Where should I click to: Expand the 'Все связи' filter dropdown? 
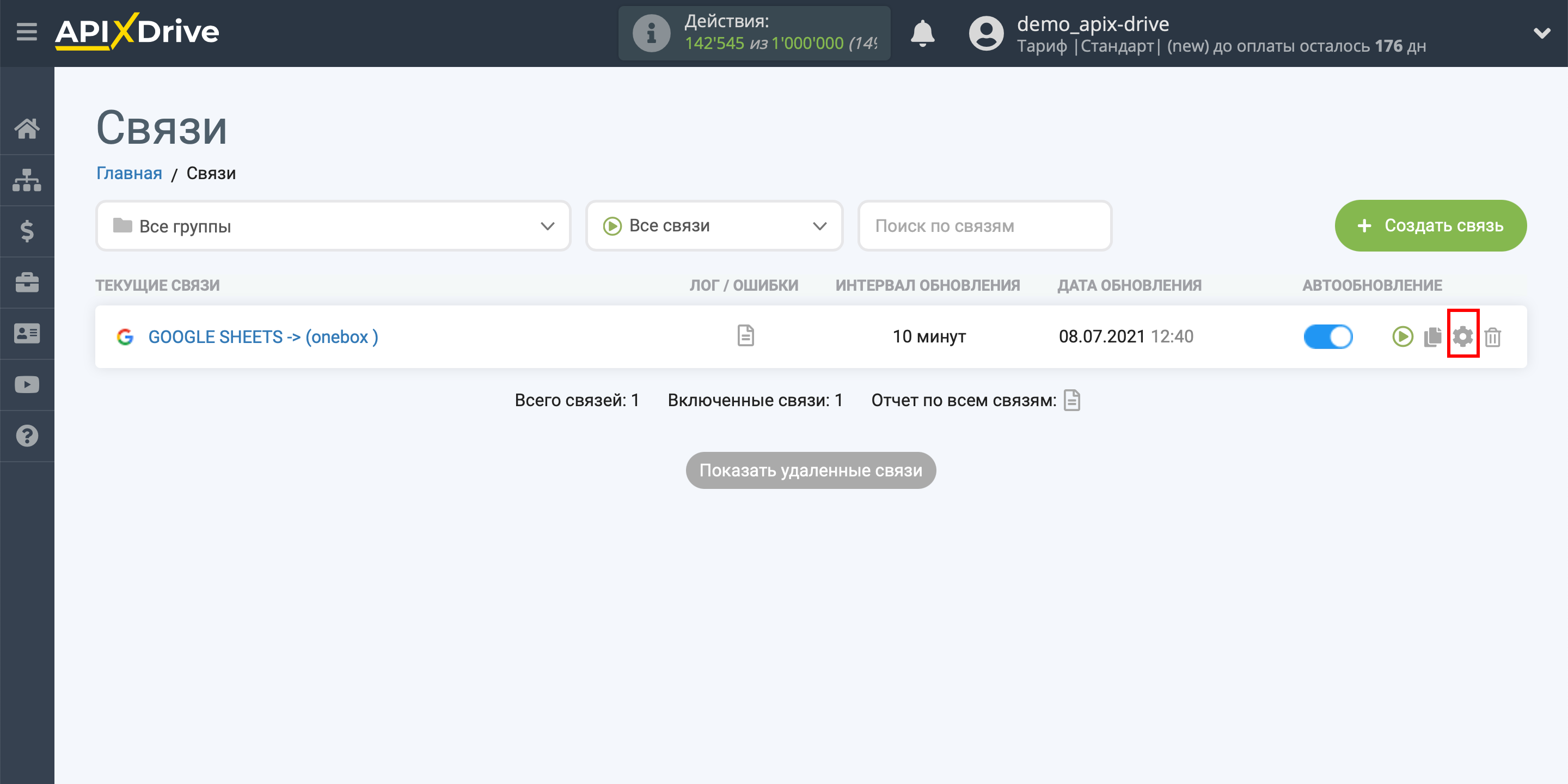pos(714,226)
